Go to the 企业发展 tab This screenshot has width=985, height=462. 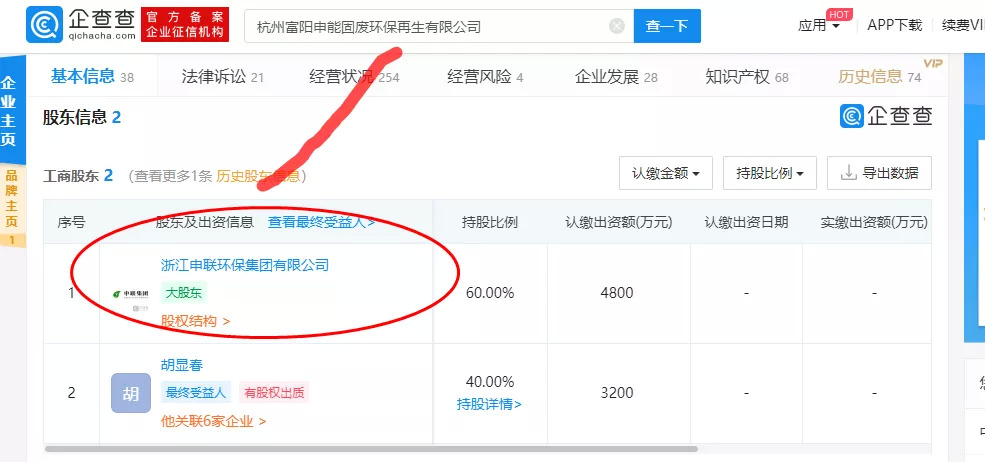coord(616,77)
